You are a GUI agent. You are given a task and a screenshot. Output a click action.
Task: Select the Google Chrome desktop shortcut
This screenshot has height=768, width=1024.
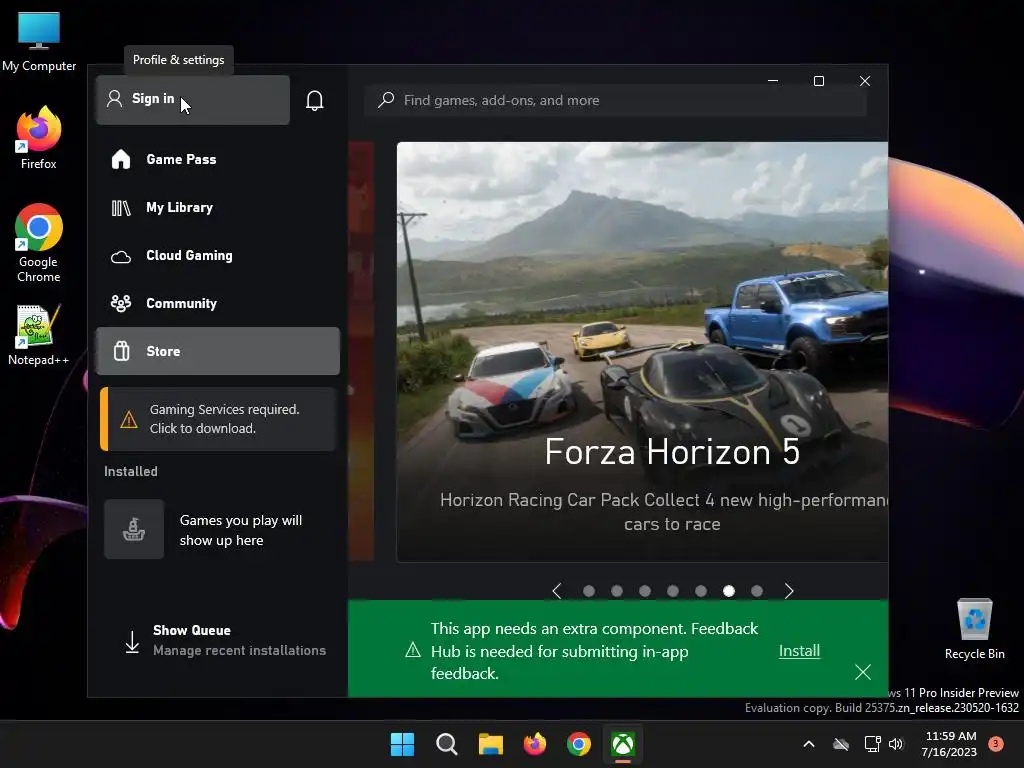click(39, 243)
